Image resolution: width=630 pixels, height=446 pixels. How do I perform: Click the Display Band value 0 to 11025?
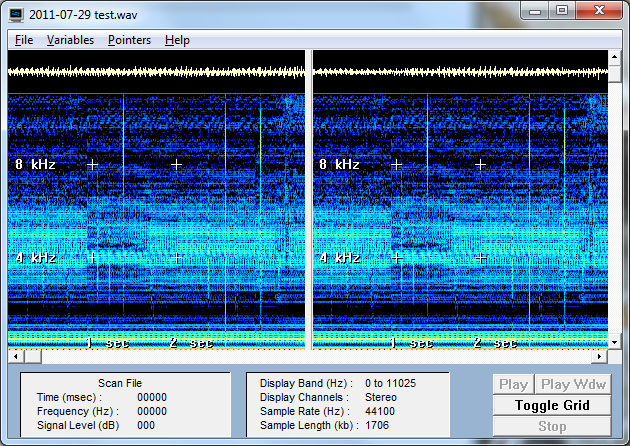tap(390, 383)
